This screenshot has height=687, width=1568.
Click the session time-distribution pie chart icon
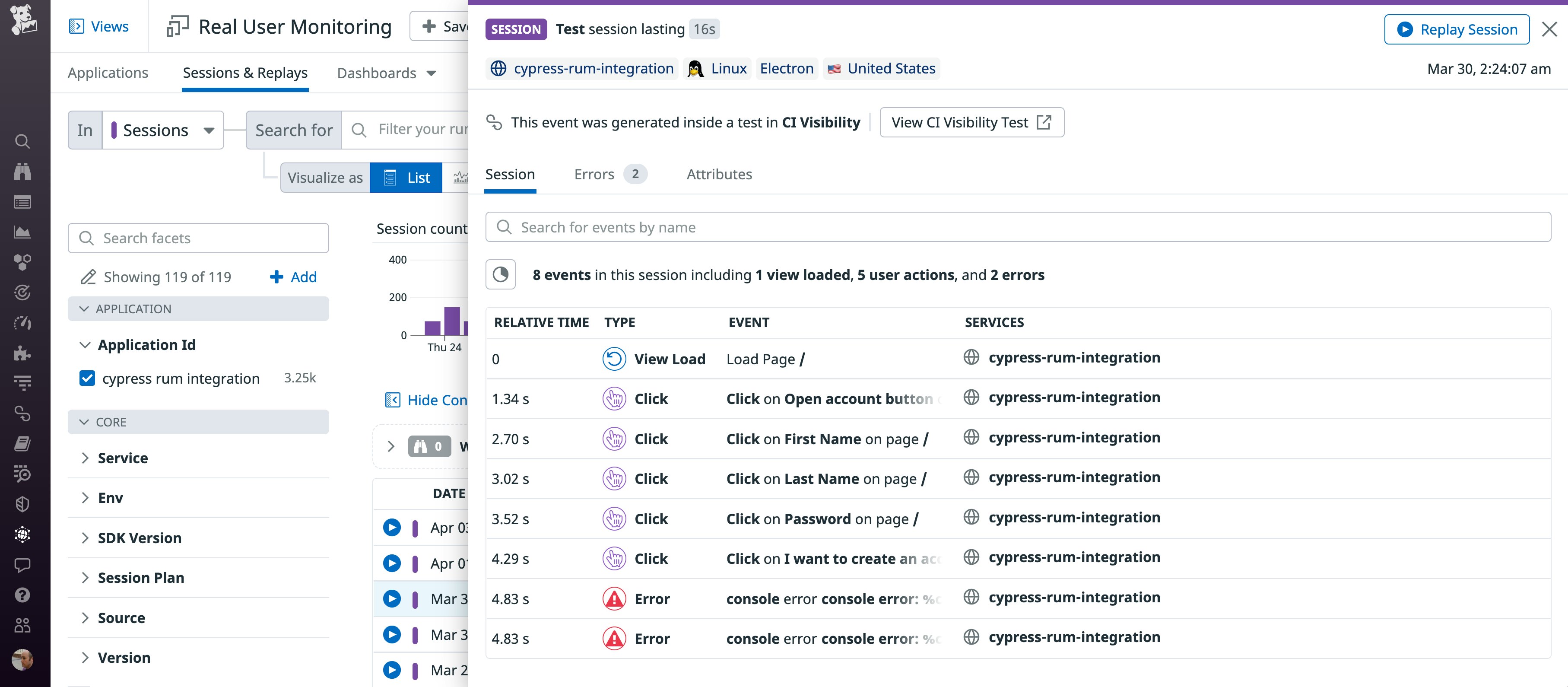point(500,275)
